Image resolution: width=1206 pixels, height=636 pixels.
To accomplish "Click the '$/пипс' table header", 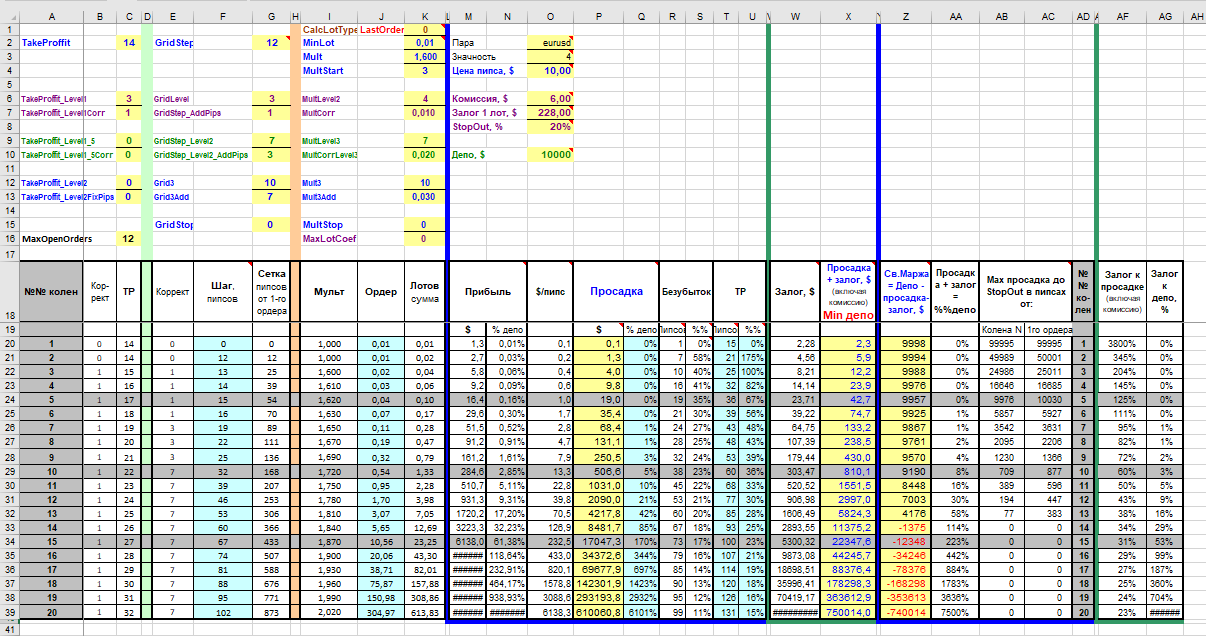I will [550, 291].
